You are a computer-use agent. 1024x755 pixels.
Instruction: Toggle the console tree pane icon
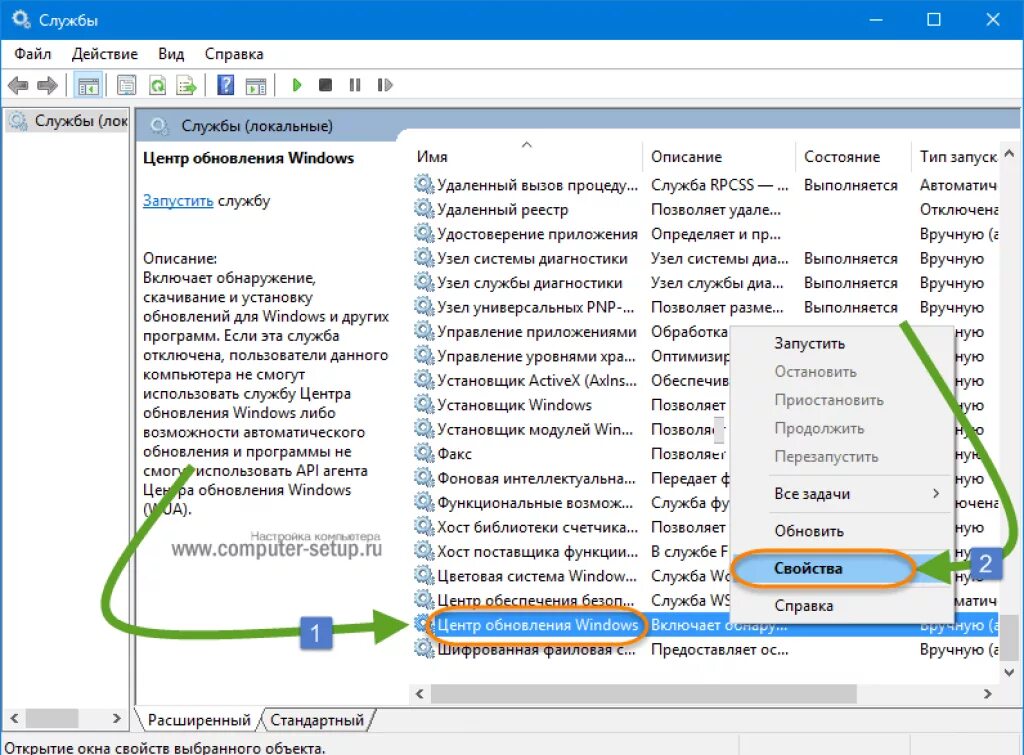[x=88, y=86]
